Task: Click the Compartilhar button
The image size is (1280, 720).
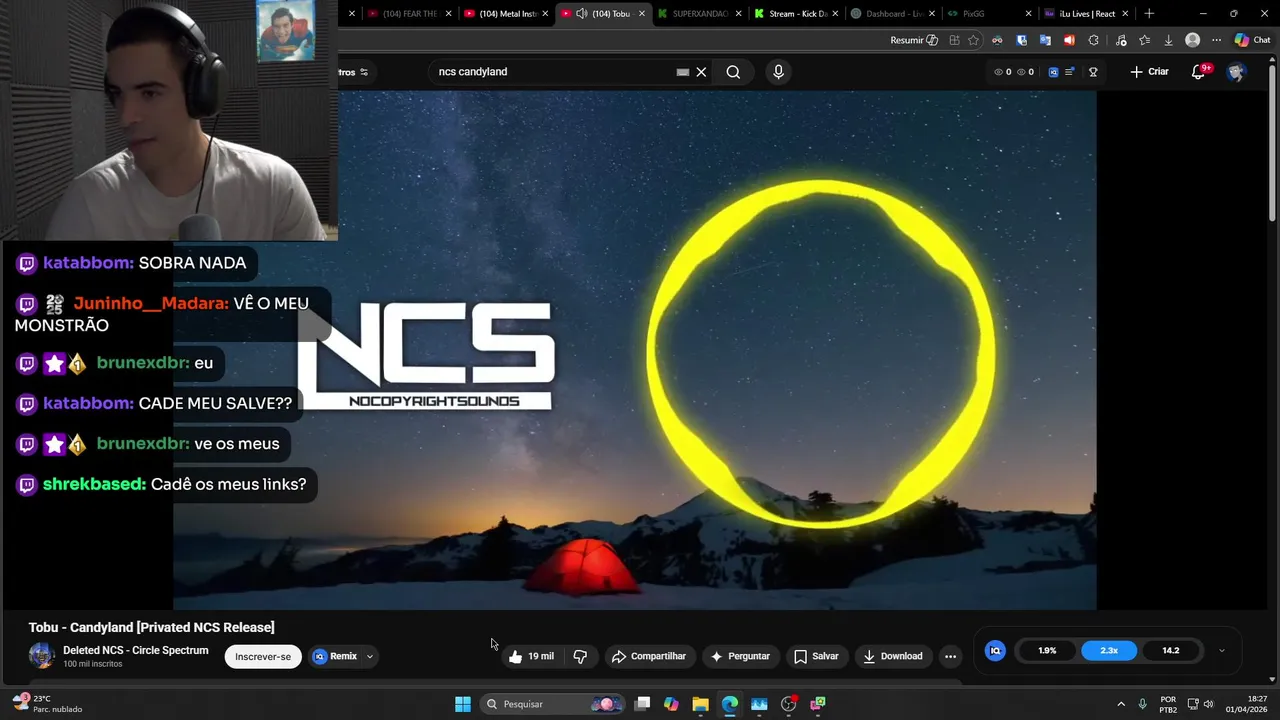Action: coord(649,656)
